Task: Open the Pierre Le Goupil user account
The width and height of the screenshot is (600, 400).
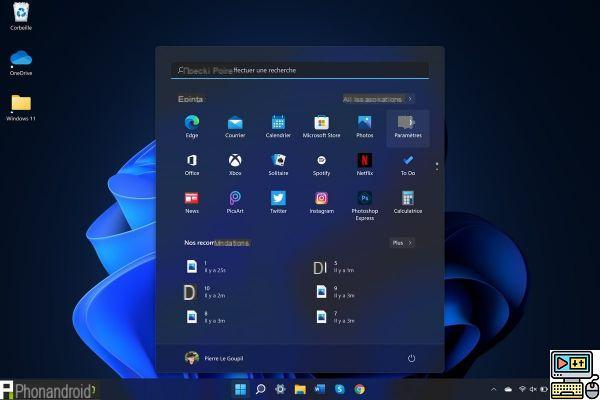Action: (214, 358)
